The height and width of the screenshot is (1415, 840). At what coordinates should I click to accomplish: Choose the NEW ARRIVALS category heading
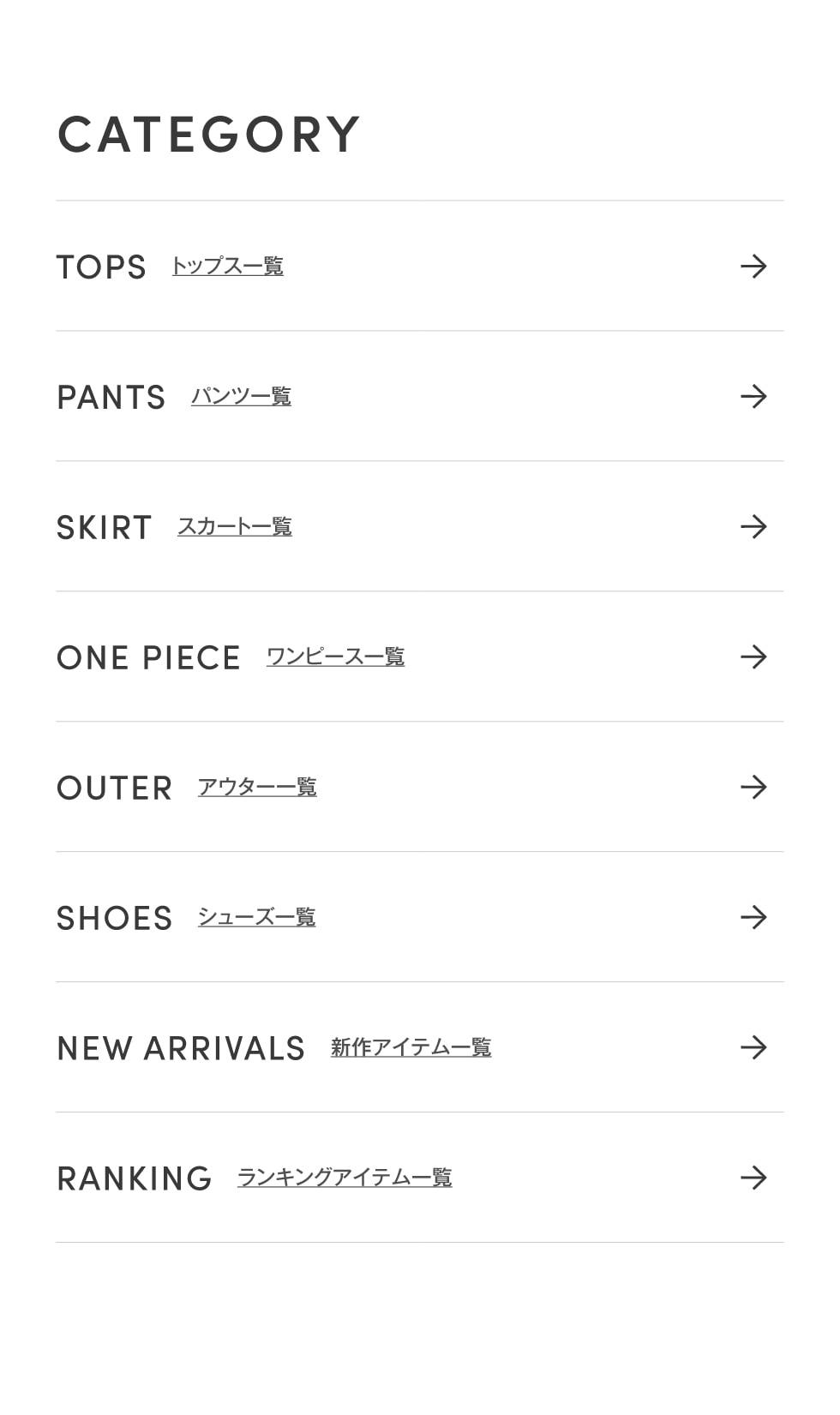[x=181, y=1049]
